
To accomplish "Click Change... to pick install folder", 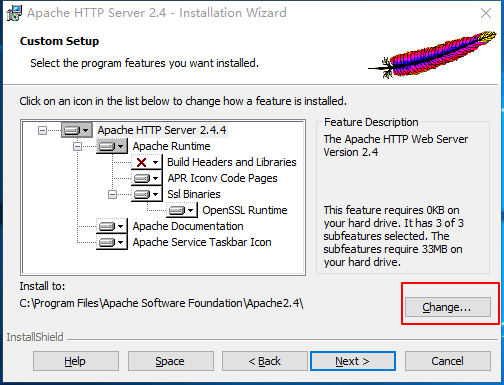I will (x=448, y=307).
